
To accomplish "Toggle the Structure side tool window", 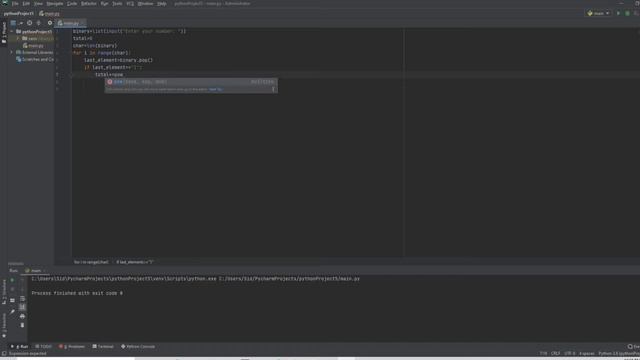I will (4, 292).
